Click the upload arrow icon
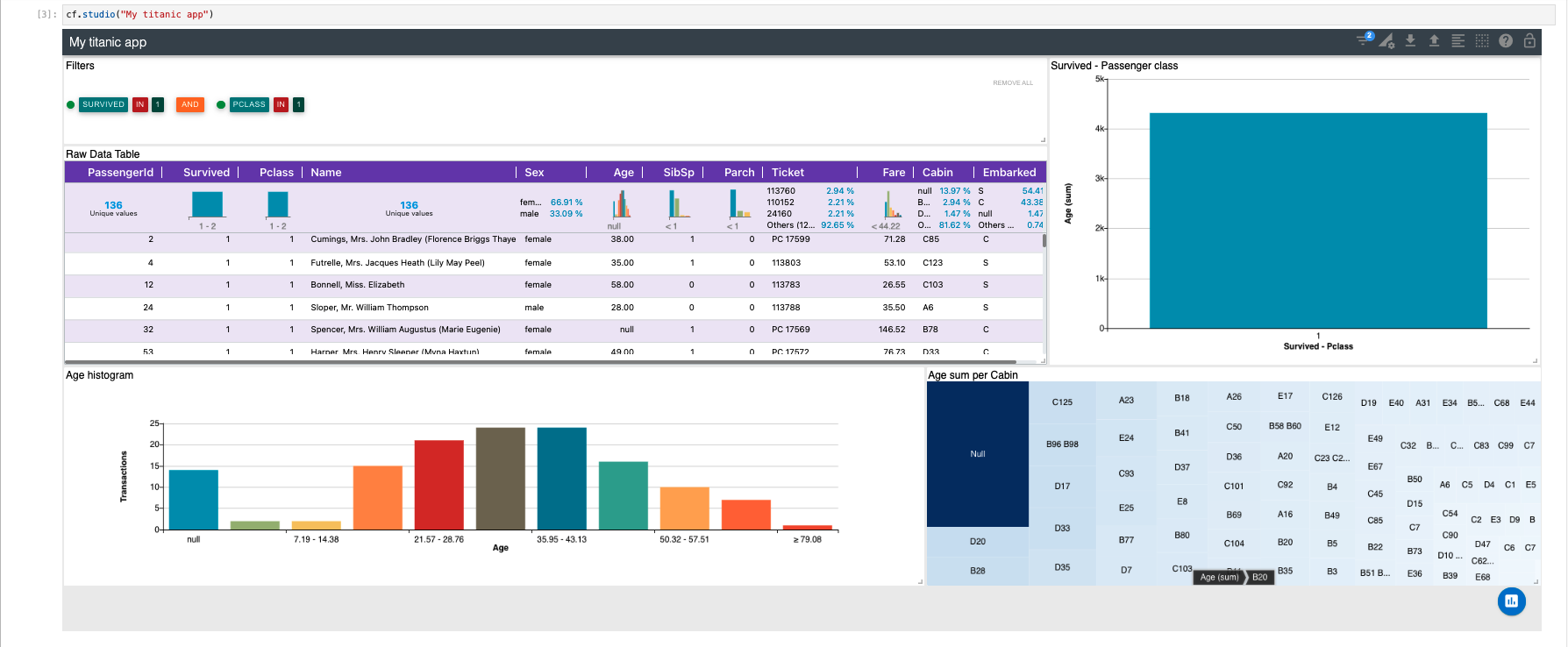Viewport: 1568px width, 647px height. click(x=1434, y=41)
